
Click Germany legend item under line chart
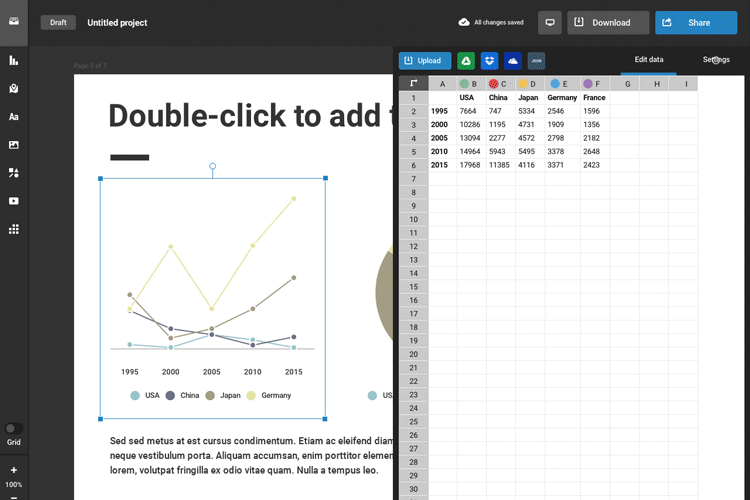[x=269, y=396]
